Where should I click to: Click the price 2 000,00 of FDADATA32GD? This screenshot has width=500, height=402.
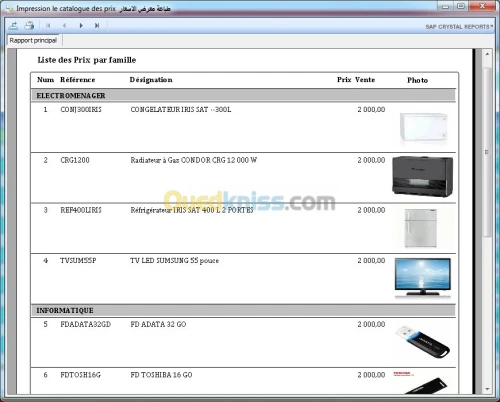tap(371, 324)
